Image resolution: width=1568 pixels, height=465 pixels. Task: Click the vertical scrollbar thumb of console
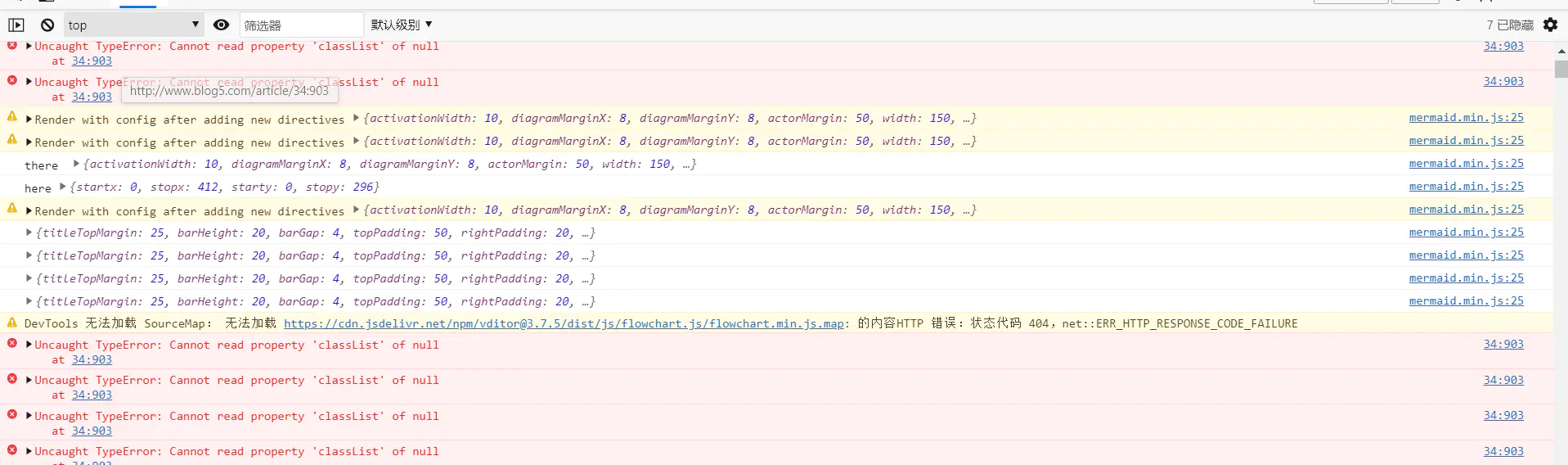1561,69
